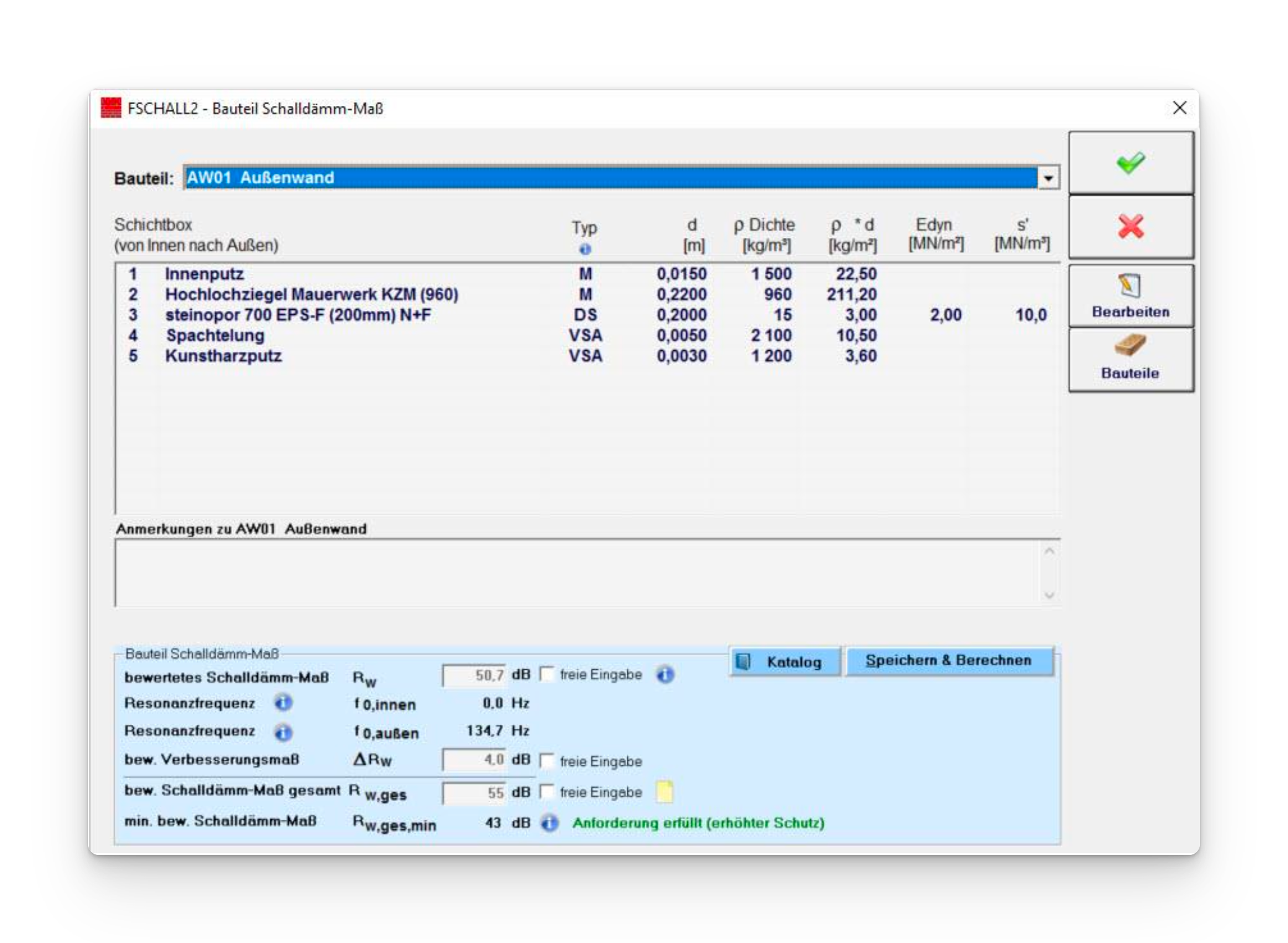Open info icon for Resonanzfrequenz f0,innen

click(x=283, y=703)
